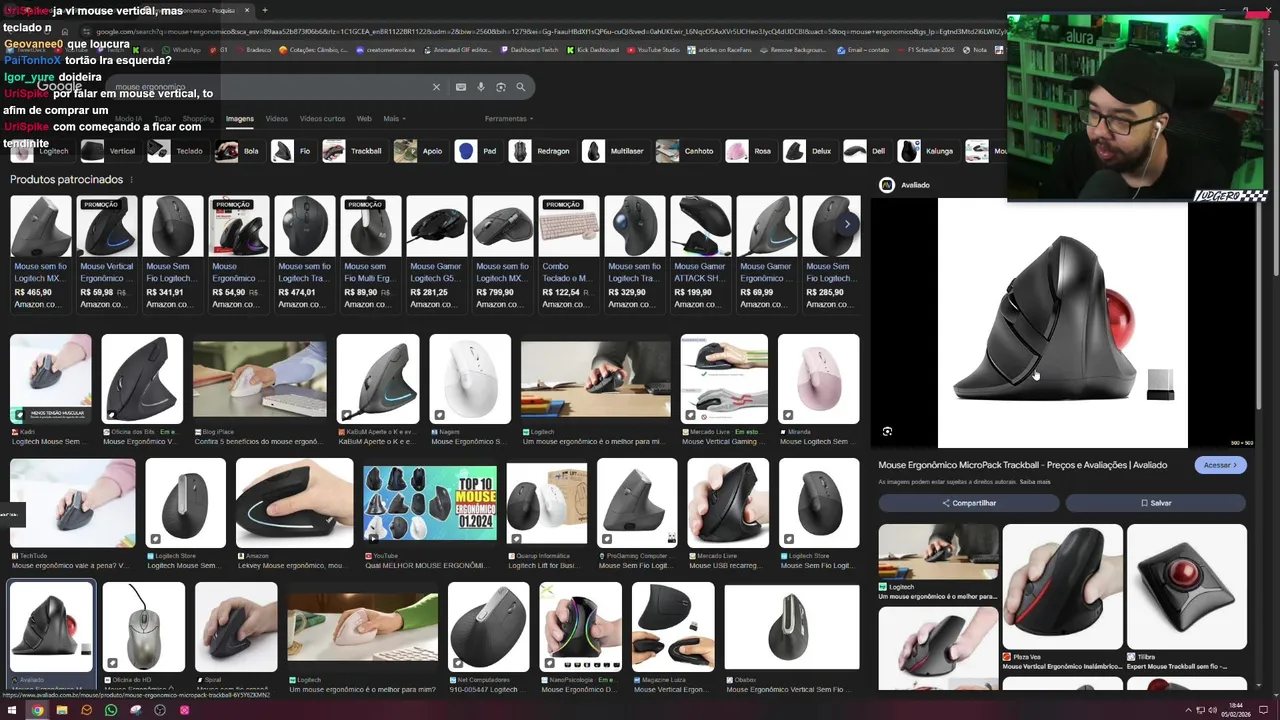The width and height of the screenshot is (1280, 720).
Task: Open WhatsApp from the Windows taskbar
Action: pyautogui.click(x=111, y=710)
